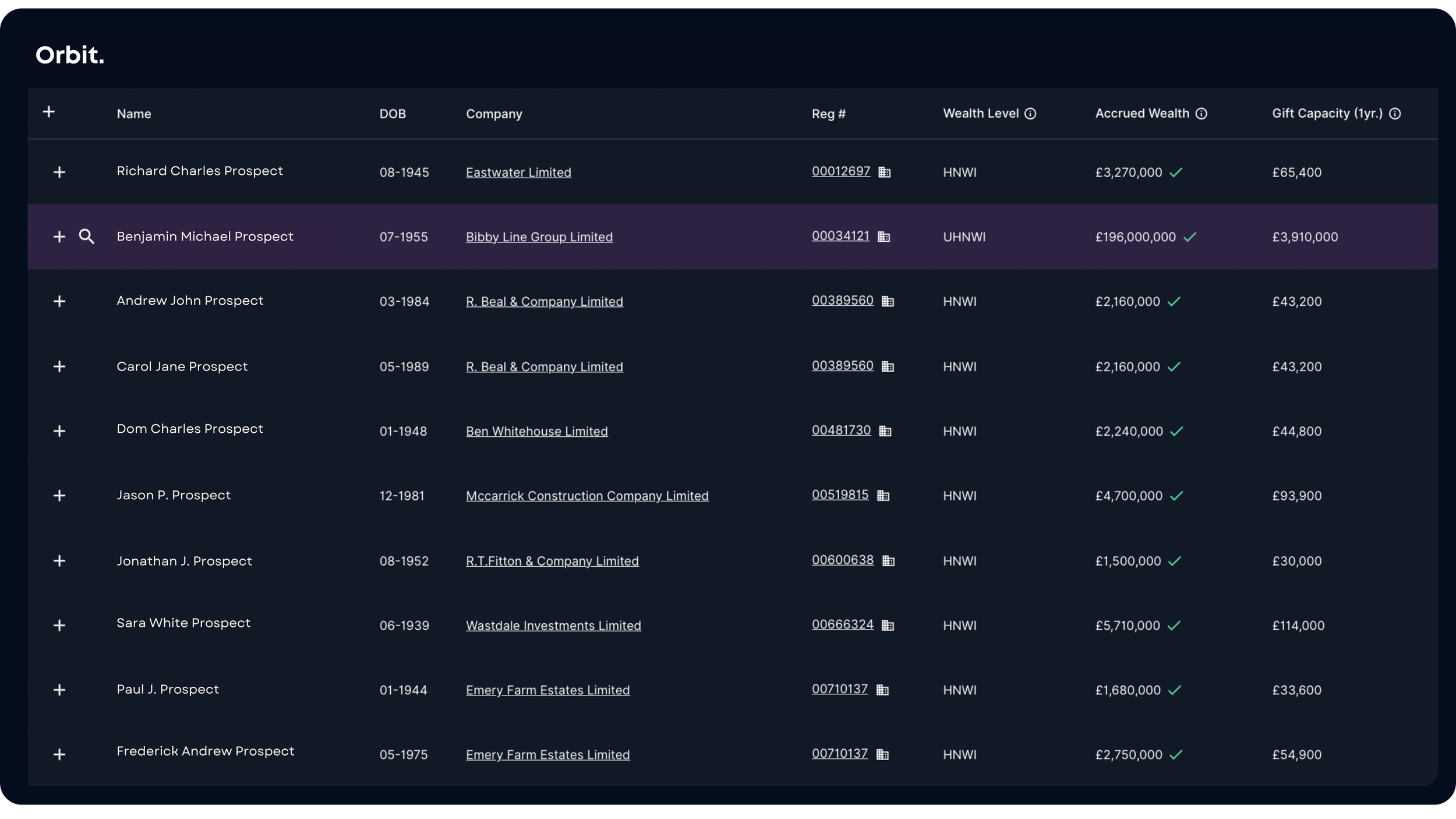Click building icon next to 00012697
This screenshot has height=819, width=1456.
pos(884,172)
